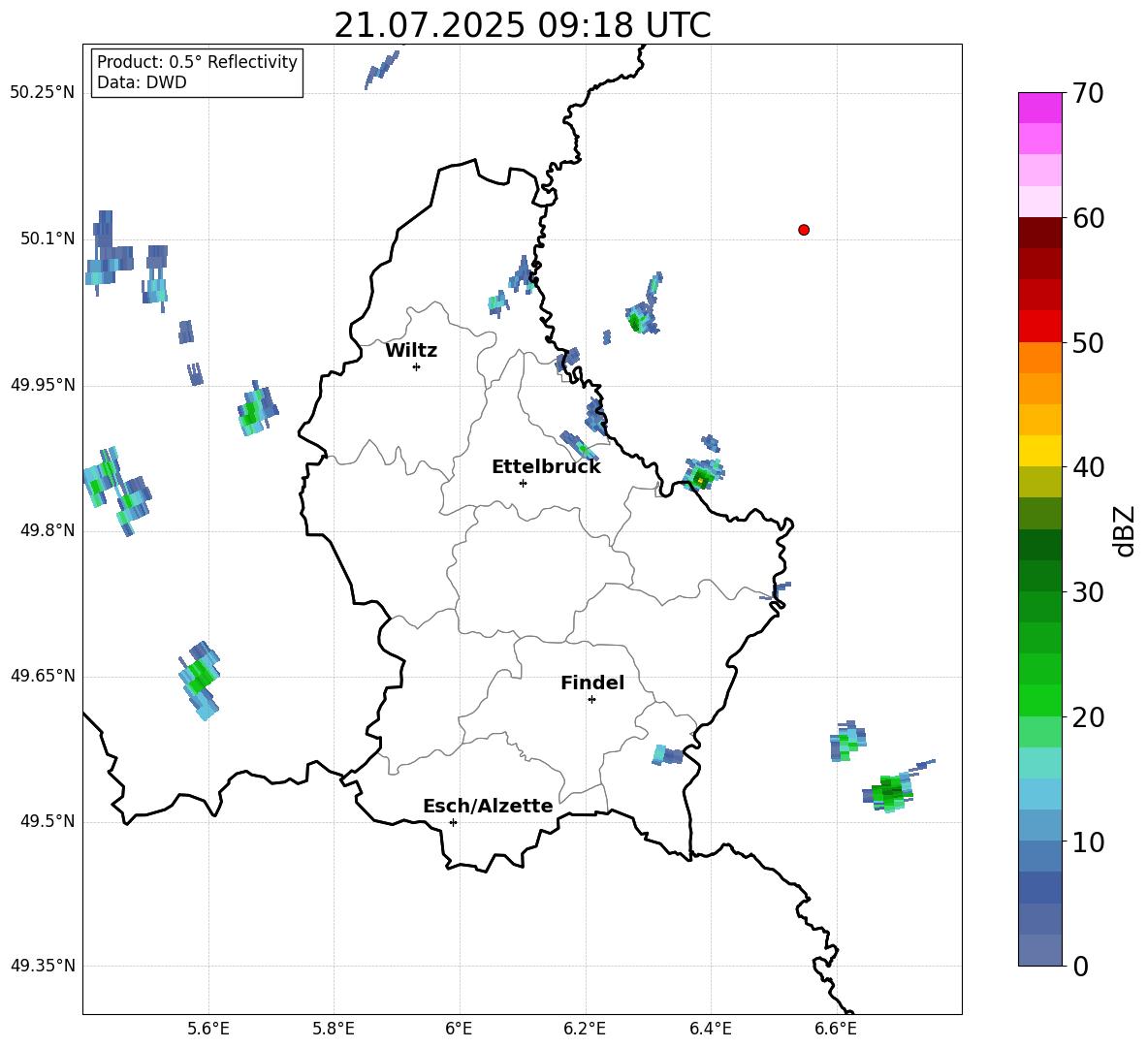1148x1048 pixels.
Task: Click the Findel city label
Action: pyautogui.click(x=592, y=683)
